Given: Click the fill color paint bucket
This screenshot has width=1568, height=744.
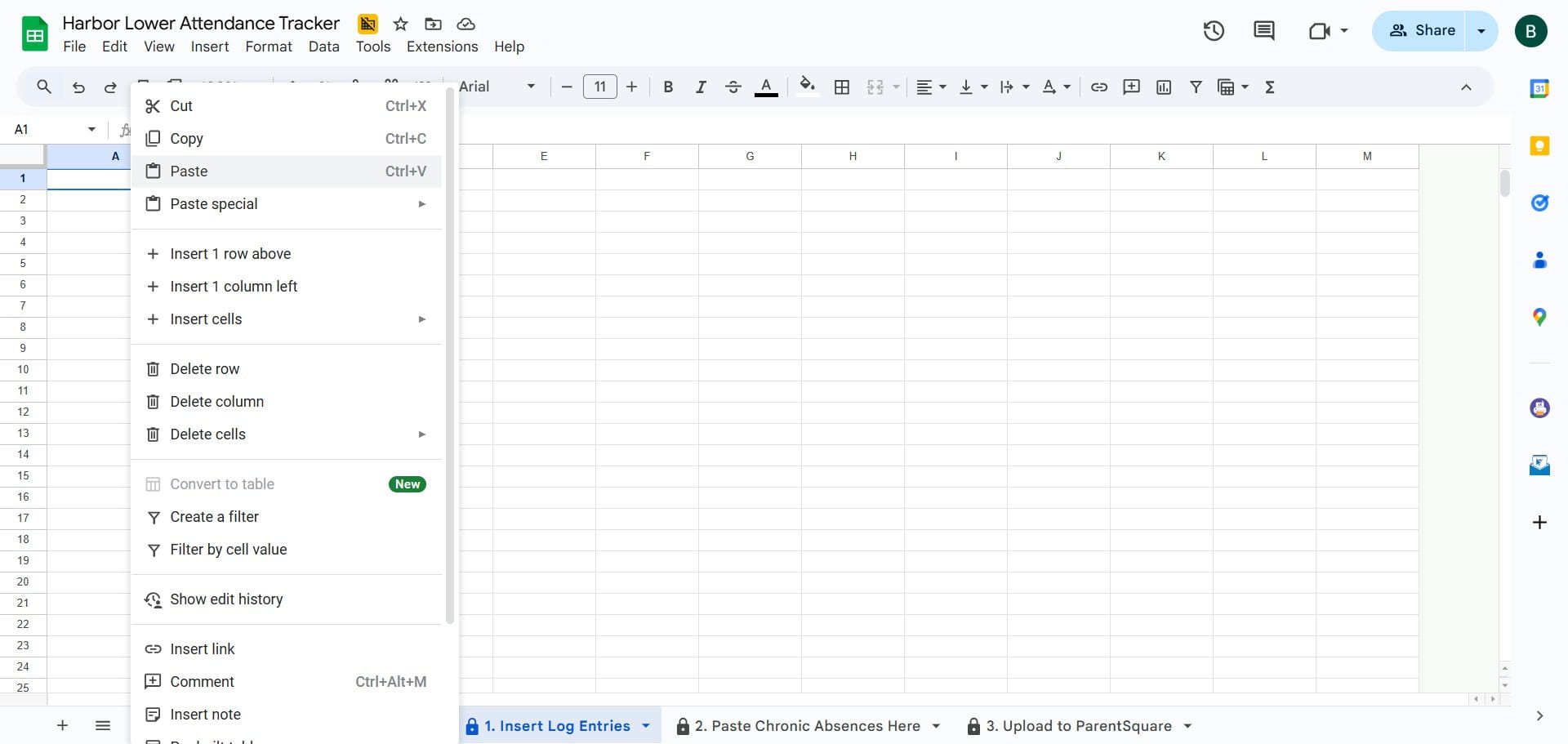Looking at the screenshot, I should [807, 87].
